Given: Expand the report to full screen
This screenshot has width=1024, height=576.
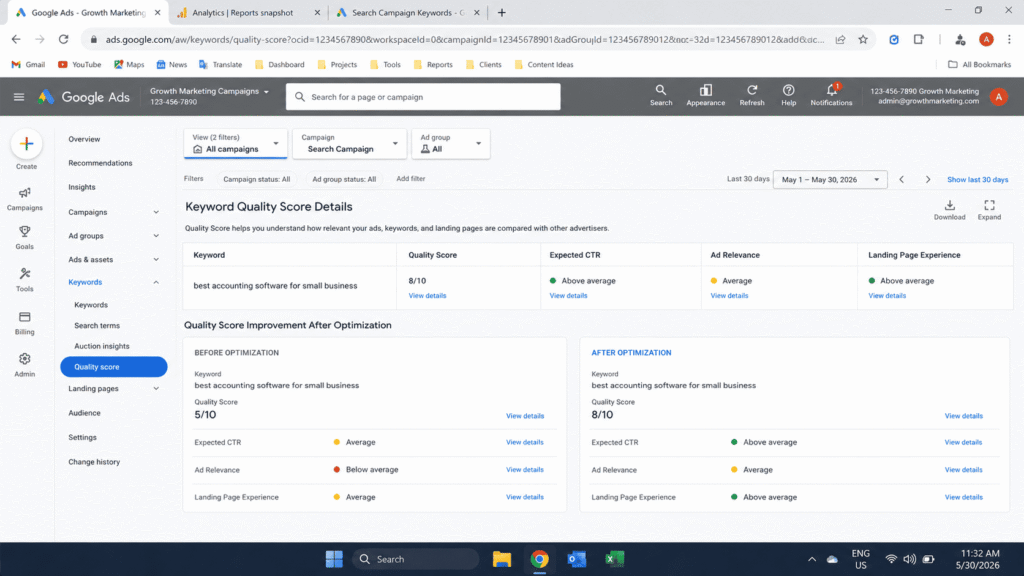Looking at the screenshot, I should coord(989,210).
